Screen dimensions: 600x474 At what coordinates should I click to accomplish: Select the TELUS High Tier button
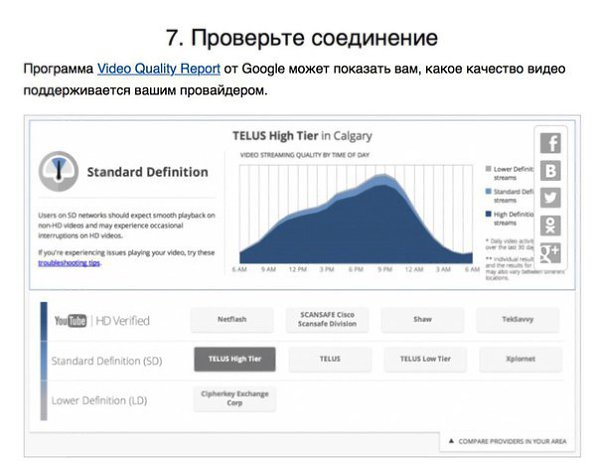click(235, 359)
